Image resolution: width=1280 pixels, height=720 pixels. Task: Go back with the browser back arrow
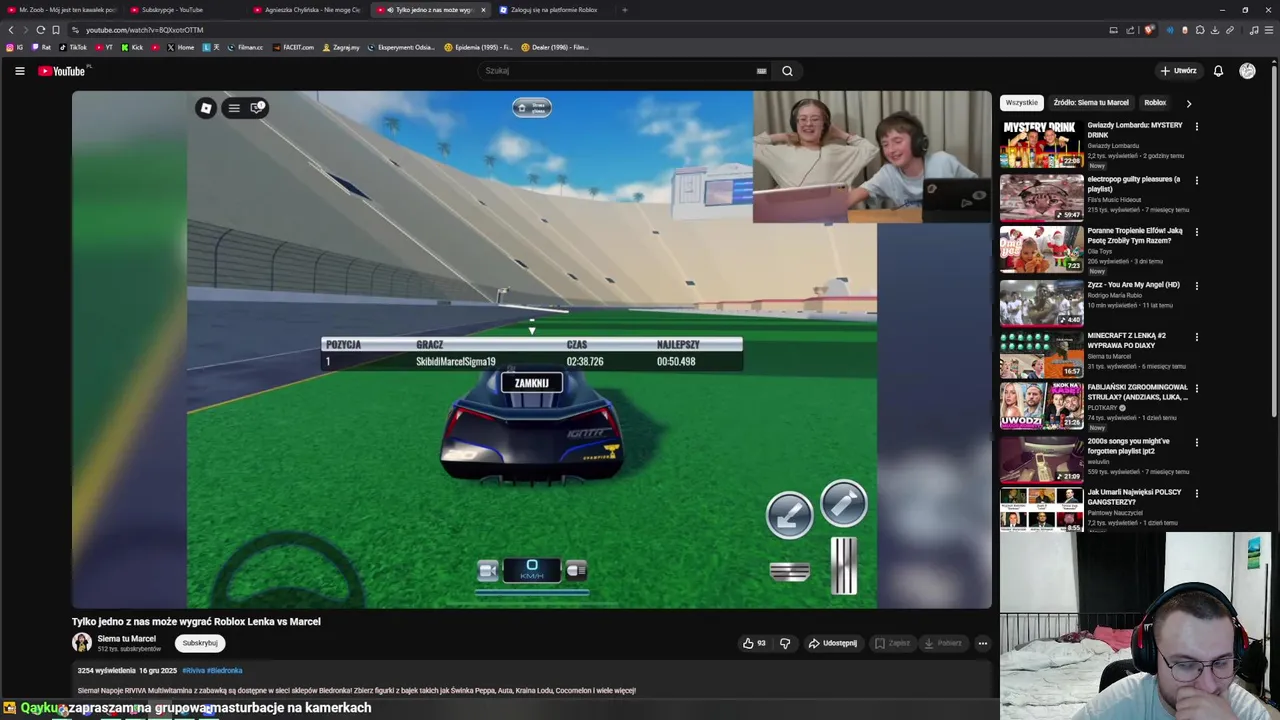tap(11, 30)
